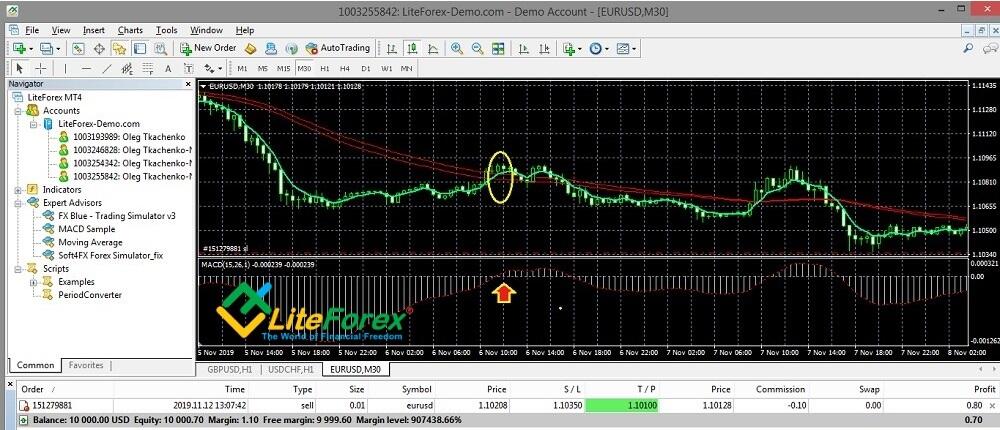Open the Data Window crosshair-target icon
The height and width of the screenshot is (430, 1000).
[x=99, y=48]
